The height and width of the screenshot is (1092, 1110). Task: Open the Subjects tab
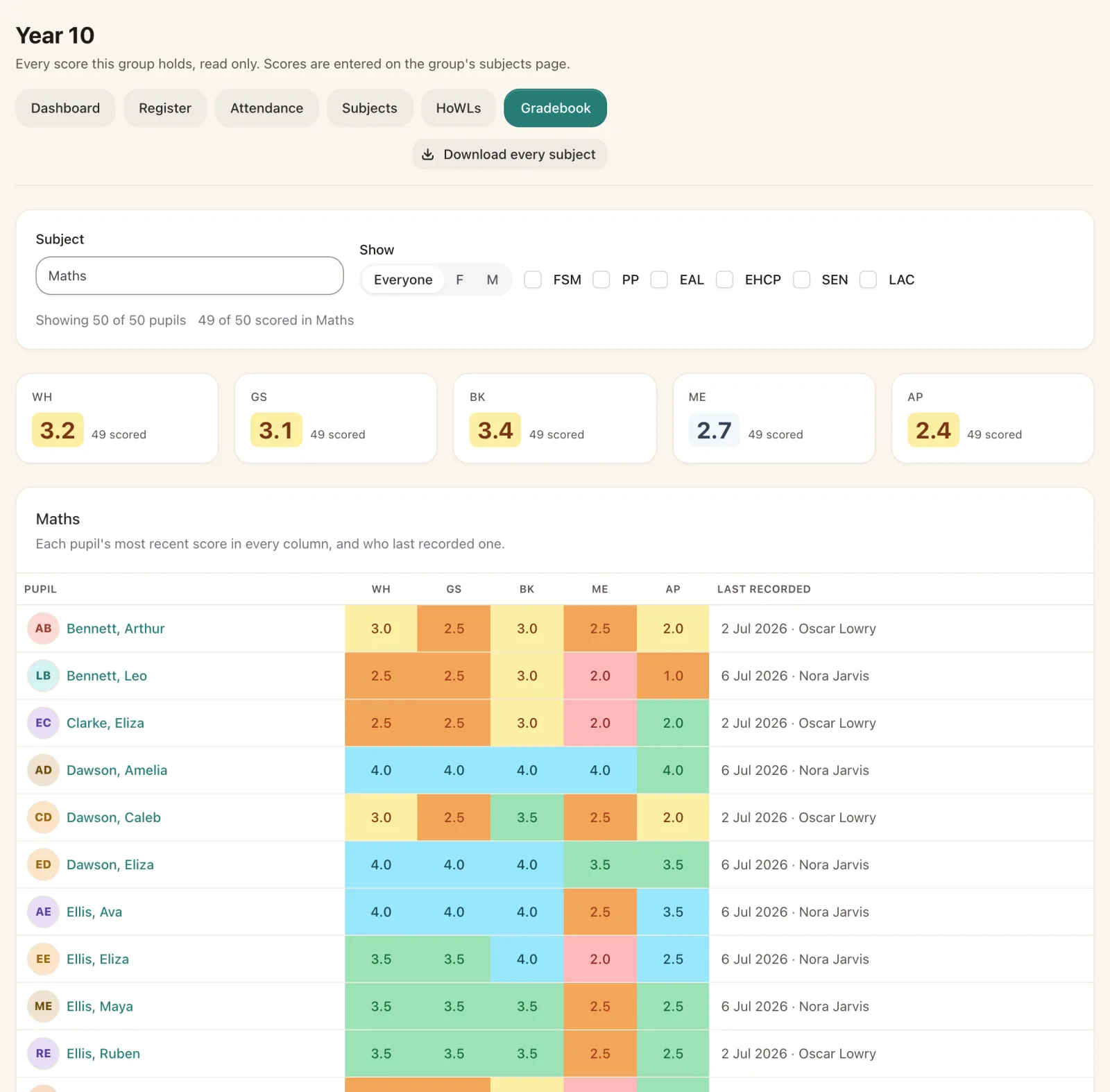click(370, 108)
